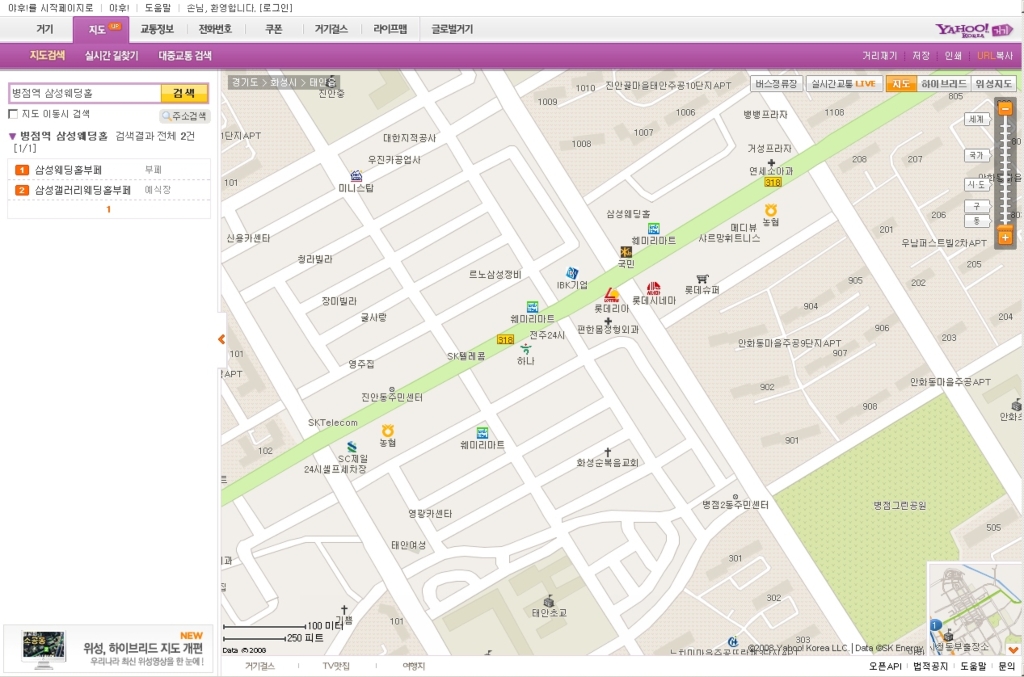Open the 거리재기 distance tool
Viewport: 1024px width, 677px height.
(x=880, y=55)
